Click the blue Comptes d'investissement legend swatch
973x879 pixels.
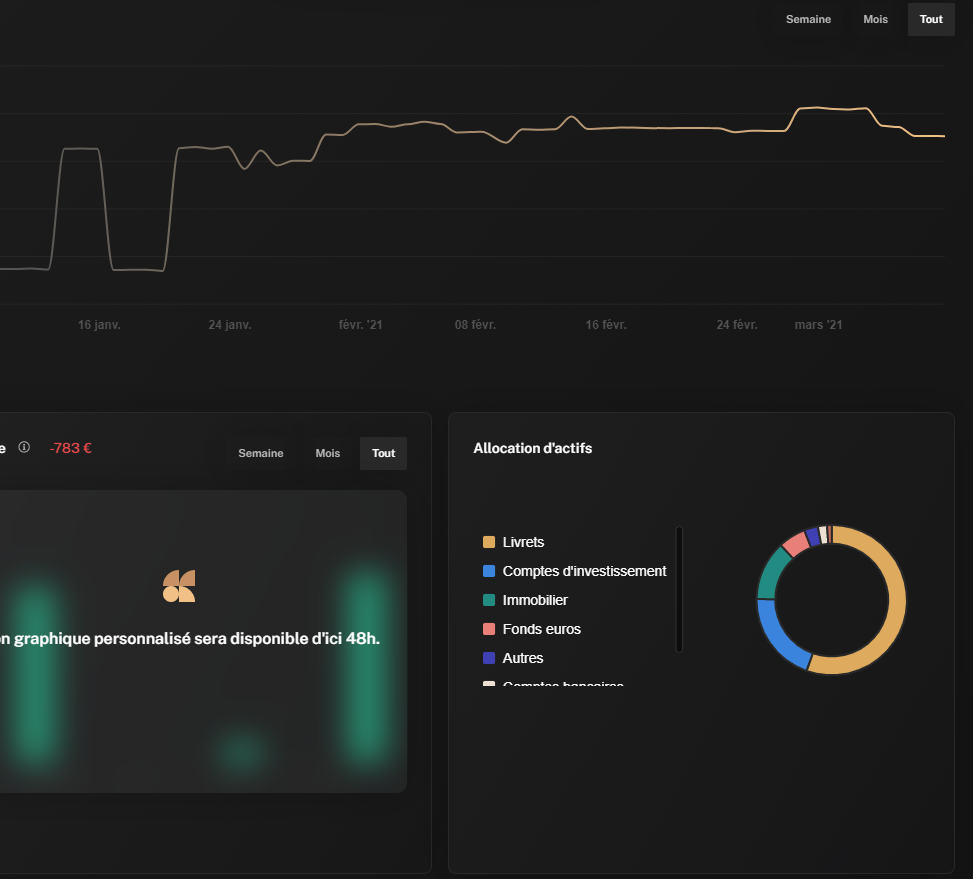(489, 571)
